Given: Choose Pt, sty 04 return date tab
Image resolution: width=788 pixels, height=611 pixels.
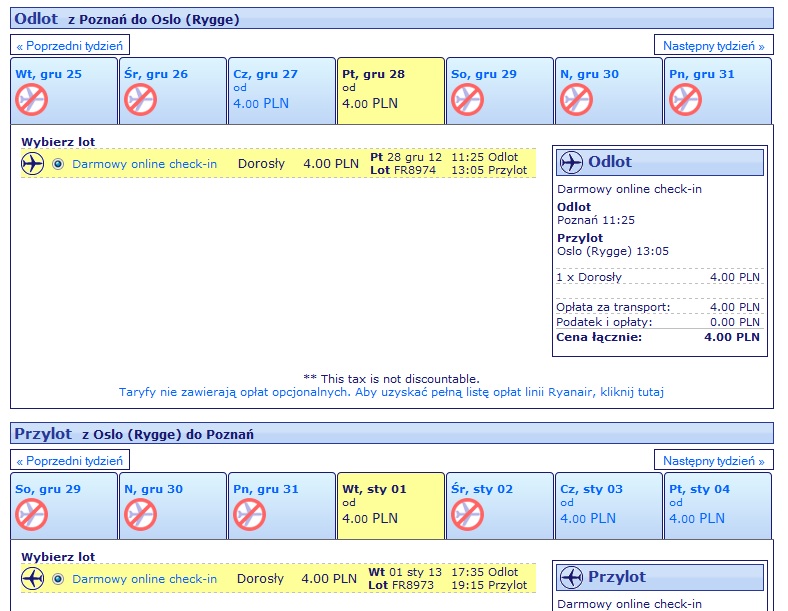Looking at the screenshot, I should [x=718, y=505].
